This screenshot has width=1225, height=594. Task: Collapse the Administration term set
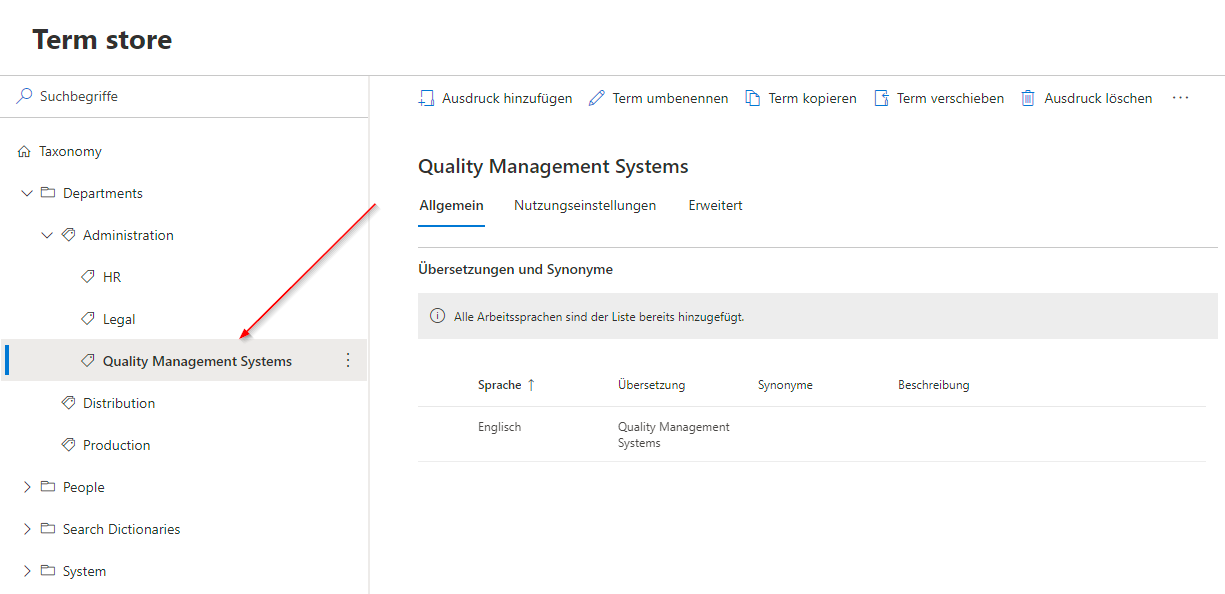[x=47, y=235]
